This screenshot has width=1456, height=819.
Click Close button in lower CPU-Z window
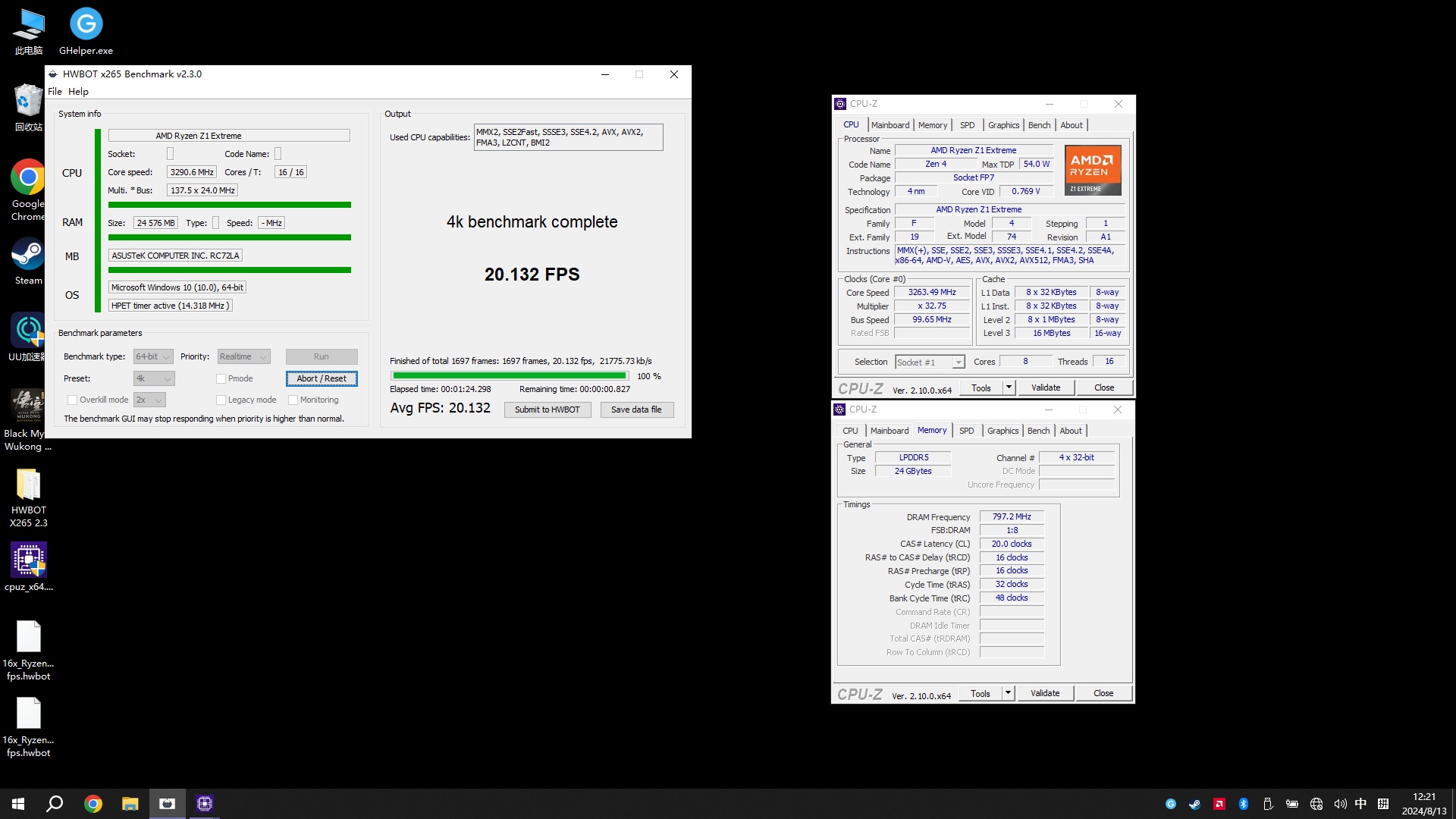(x=1103, y=693)
